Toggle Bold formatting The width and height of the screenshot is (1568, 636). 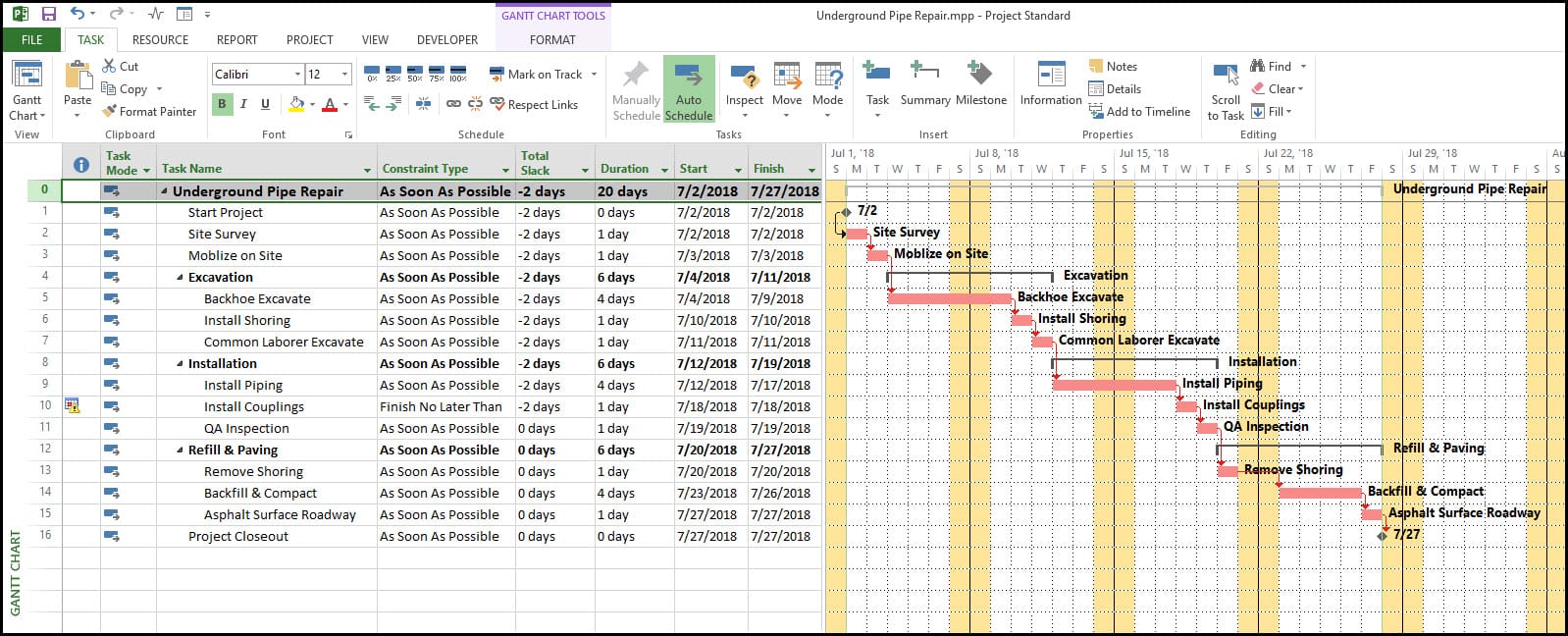(x=222, y=104)
